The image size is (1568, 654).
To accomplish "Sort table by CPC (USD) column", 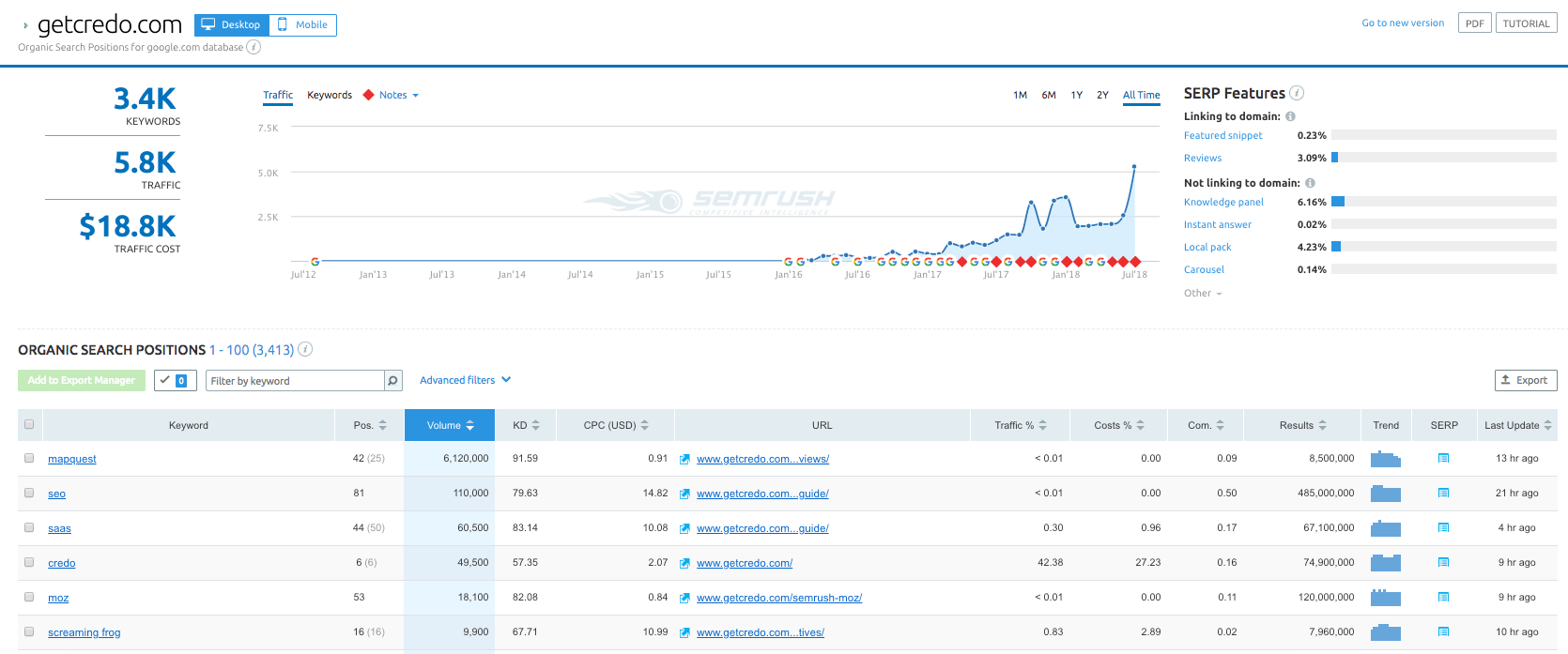I will (x=616, y=425).
